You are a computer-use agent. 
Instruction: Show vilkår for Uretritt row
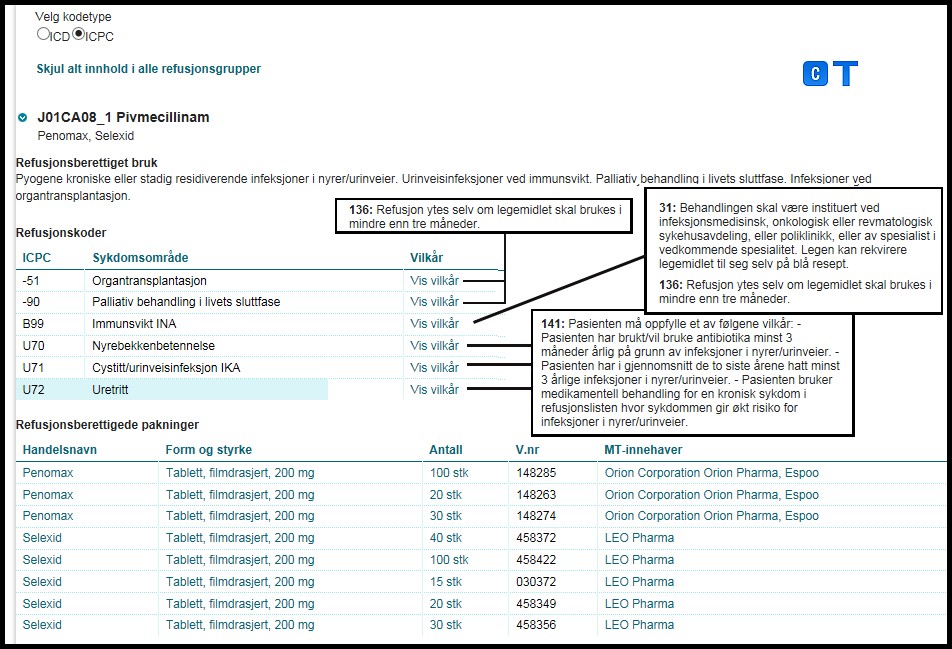[434, 390]
